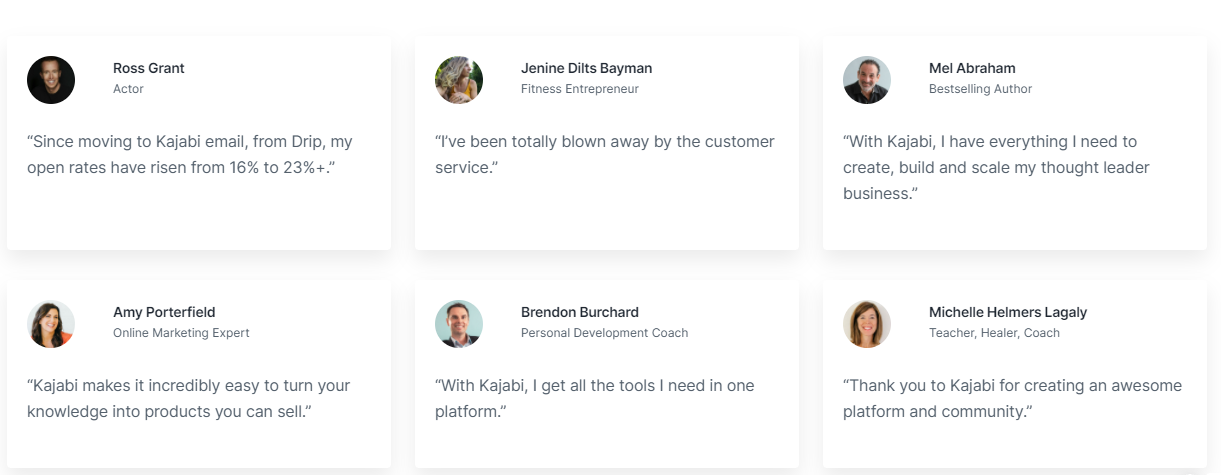The height and width of the screenshot is (475, 1221).
Task: Click the Fitness Entrepreneur subtitle
Action: 580,89
